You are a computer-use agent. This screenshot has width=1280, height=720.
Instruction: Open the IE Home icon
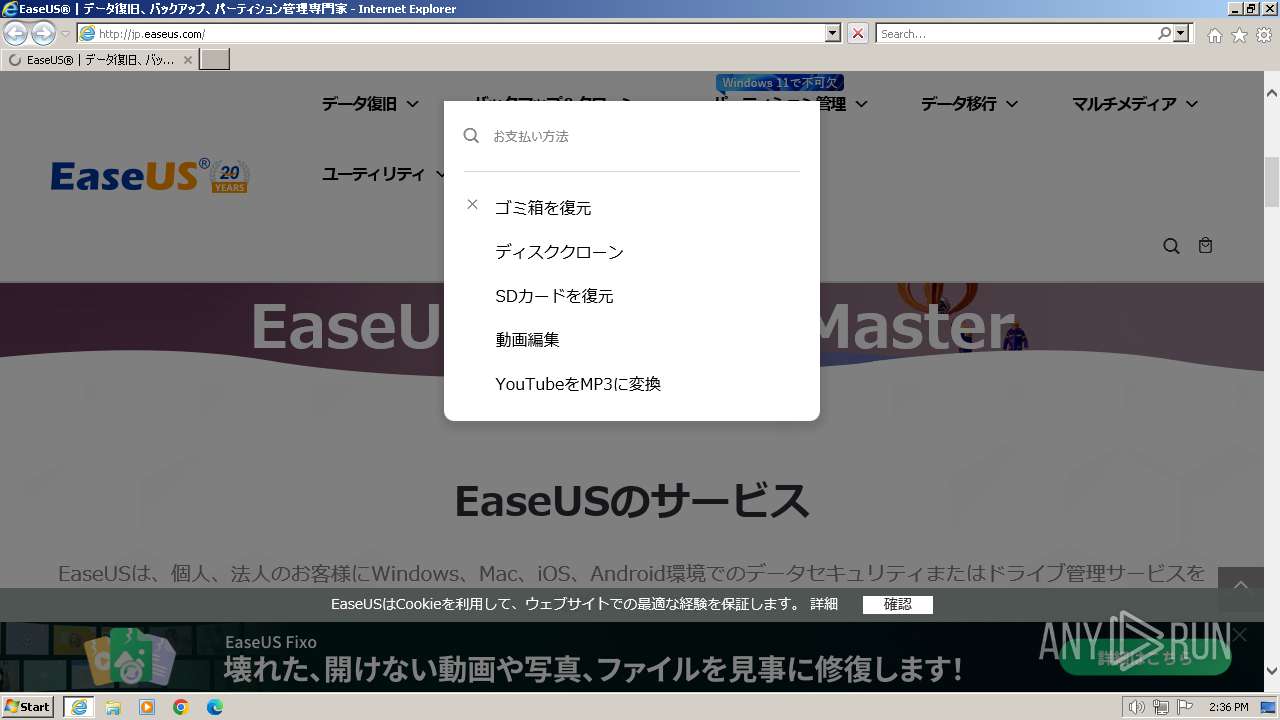click(1214, 35)
